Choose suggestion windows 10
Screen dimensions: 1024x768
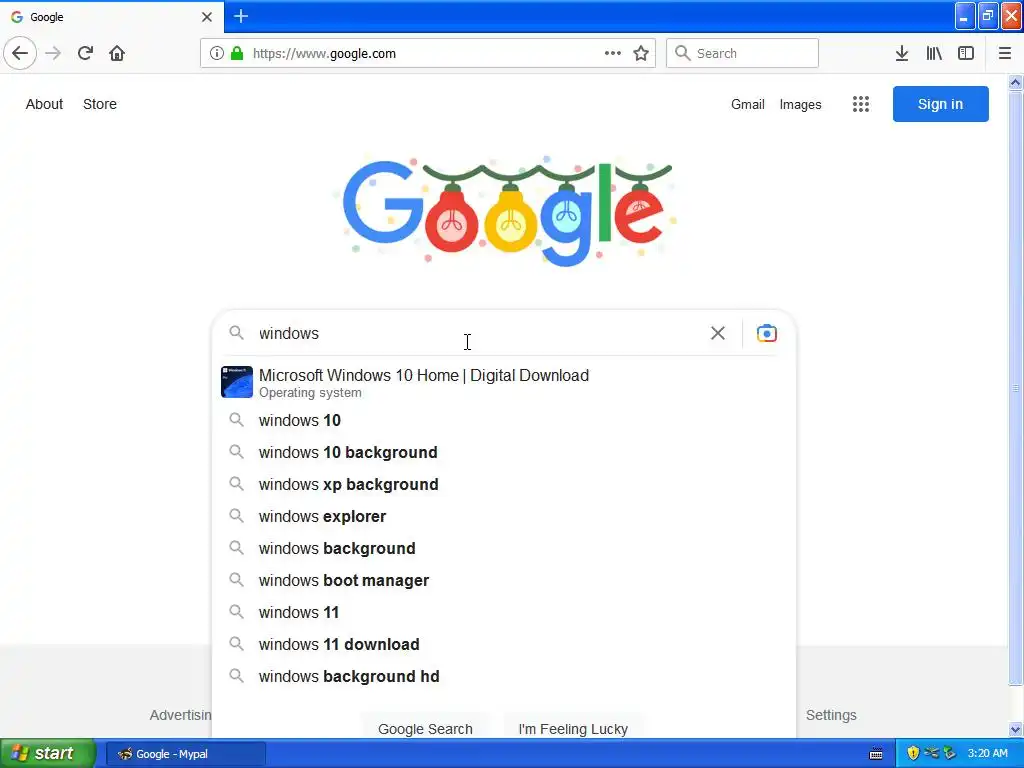504,421
